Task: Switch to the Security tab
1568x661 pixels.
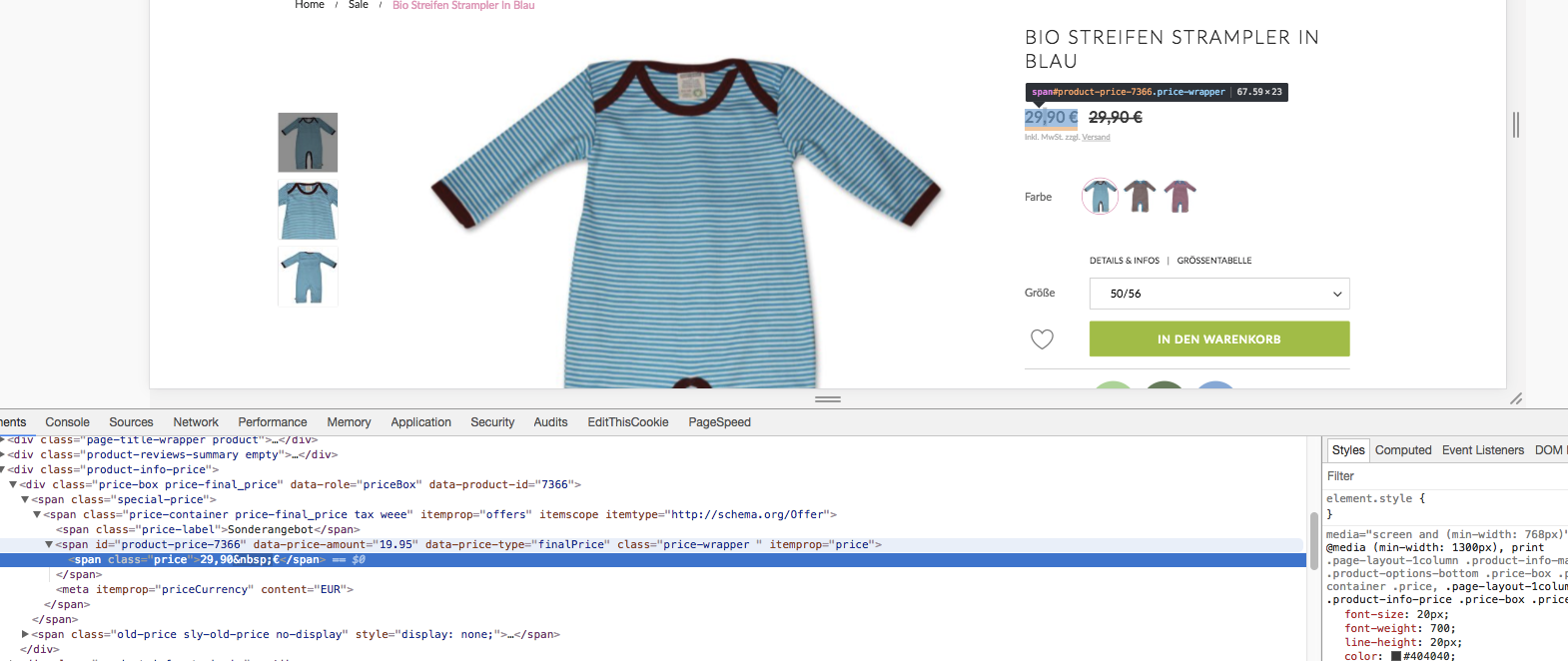Action: pos(492,422)
